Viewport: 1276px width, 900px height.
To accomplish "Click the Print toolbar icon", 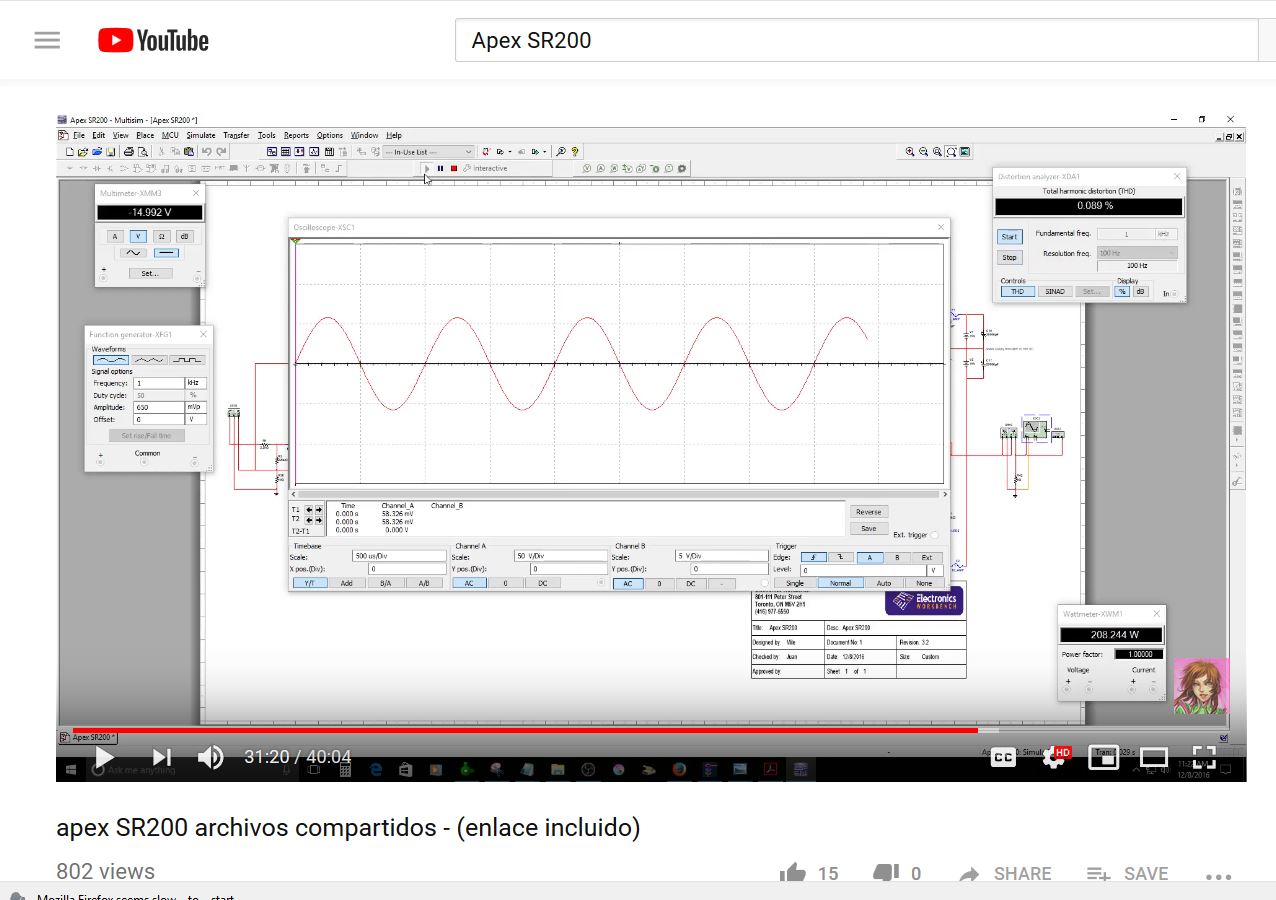I will pyautogui.click(x=128, y=152).
